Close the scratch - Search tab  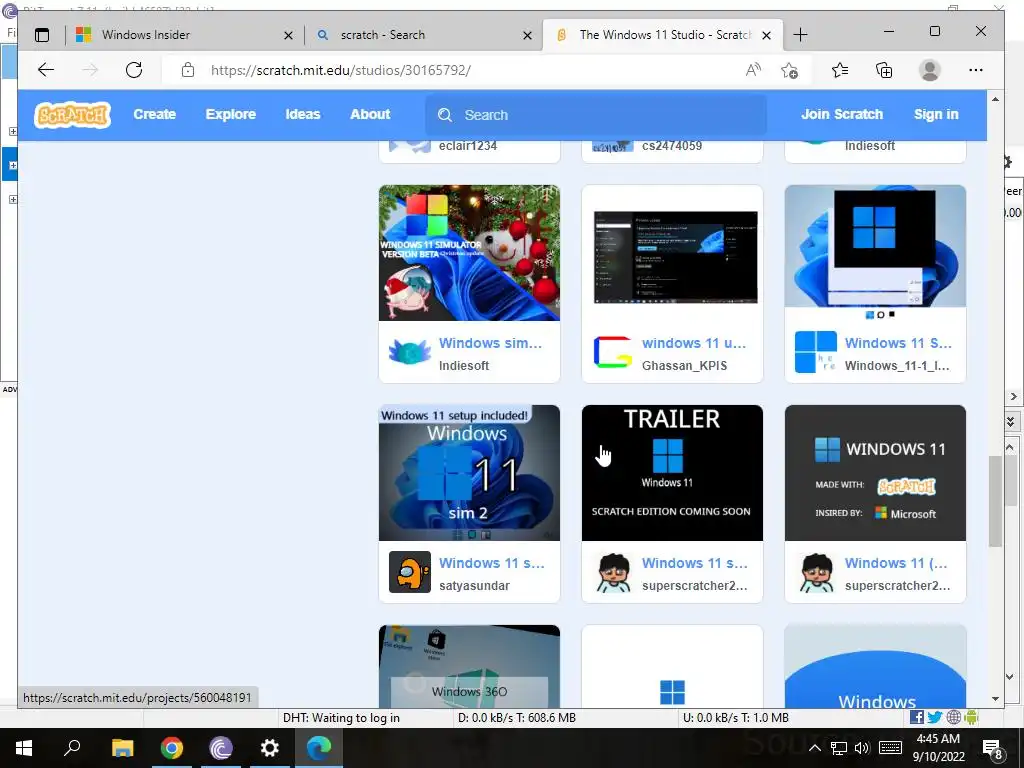(528, 35)
